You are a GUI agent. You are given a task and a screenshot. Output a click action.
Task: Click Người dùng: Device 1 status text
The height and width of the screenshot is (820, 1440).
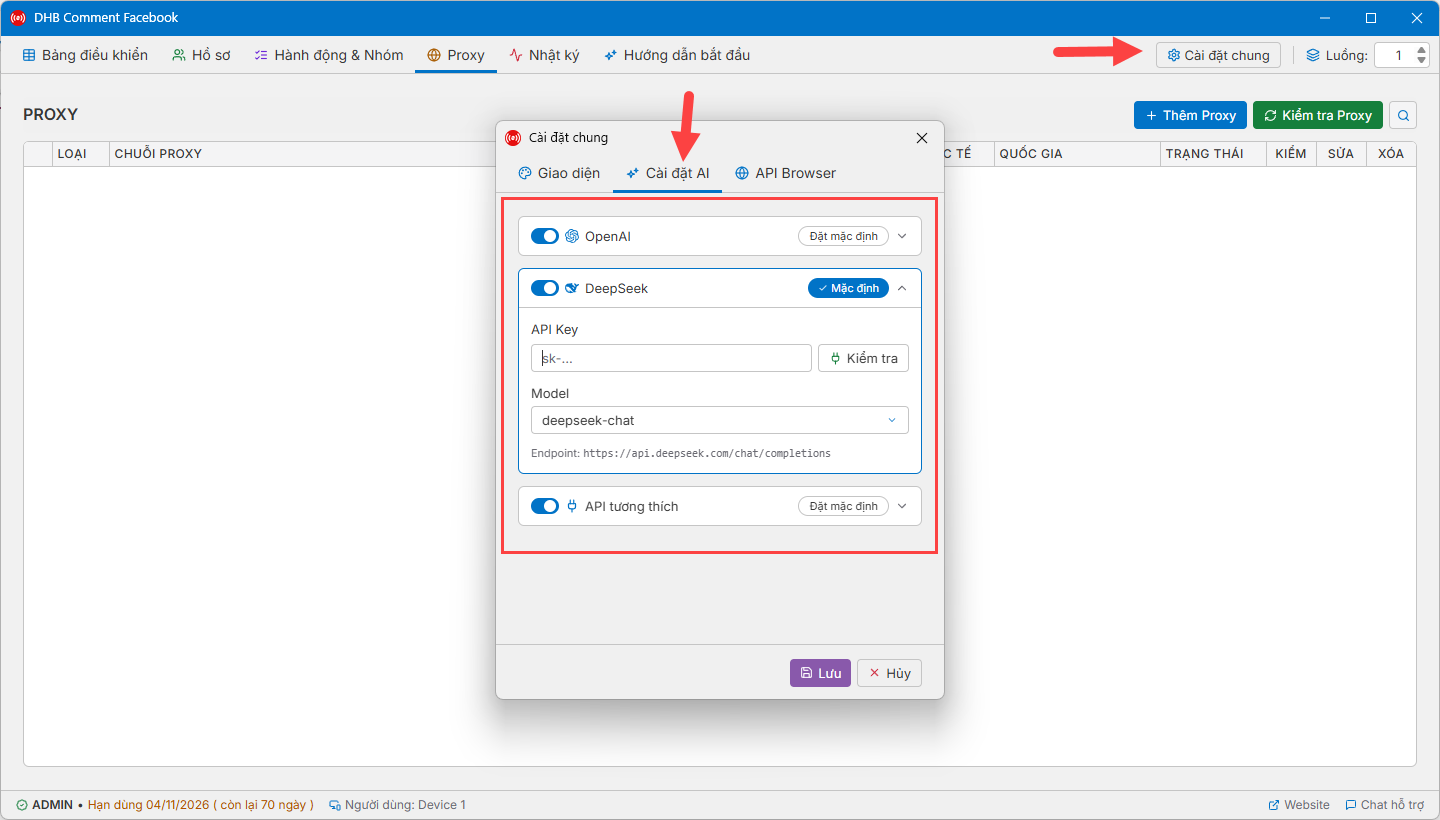(x=405, y=805)
